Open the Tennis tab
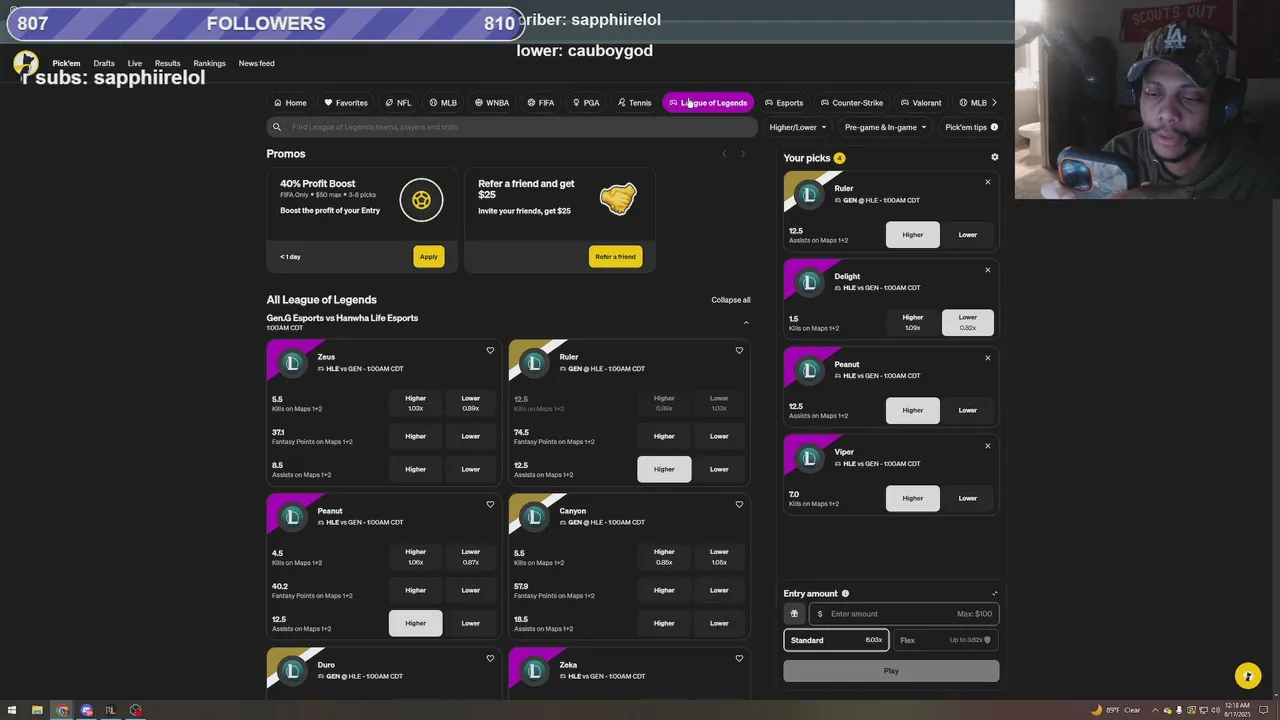The width and height of the screenshot is (1280, 720). point(634,103)
